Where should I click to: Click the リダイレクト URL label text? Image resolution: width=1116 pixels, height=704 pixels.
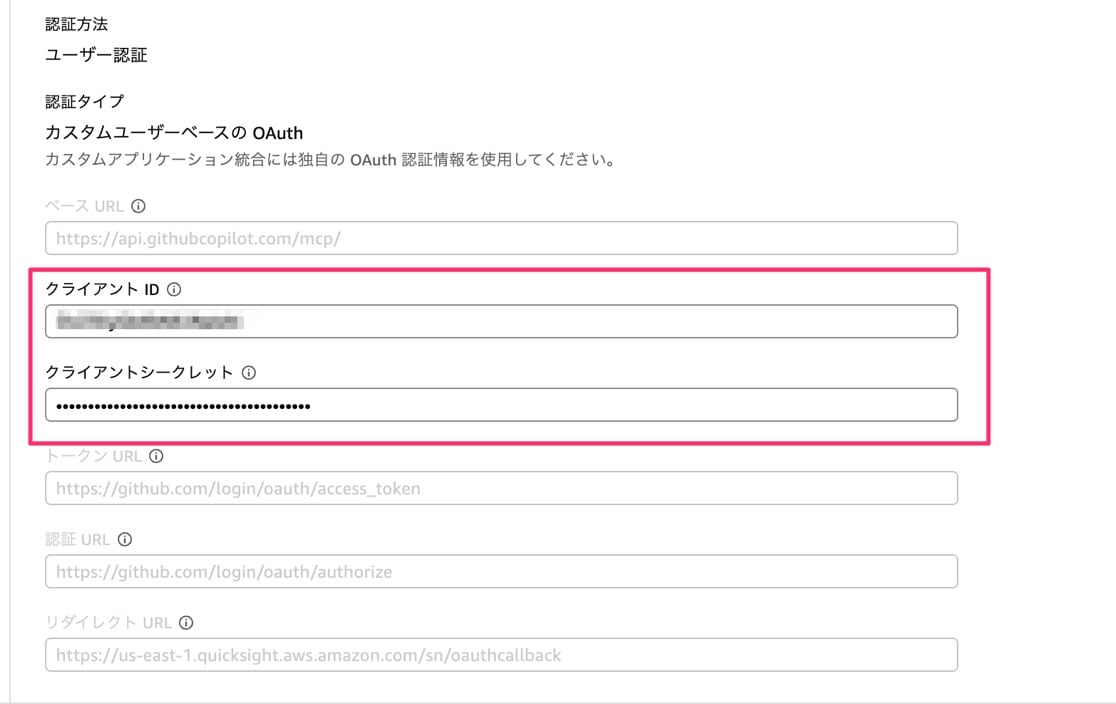pos(108,622)
